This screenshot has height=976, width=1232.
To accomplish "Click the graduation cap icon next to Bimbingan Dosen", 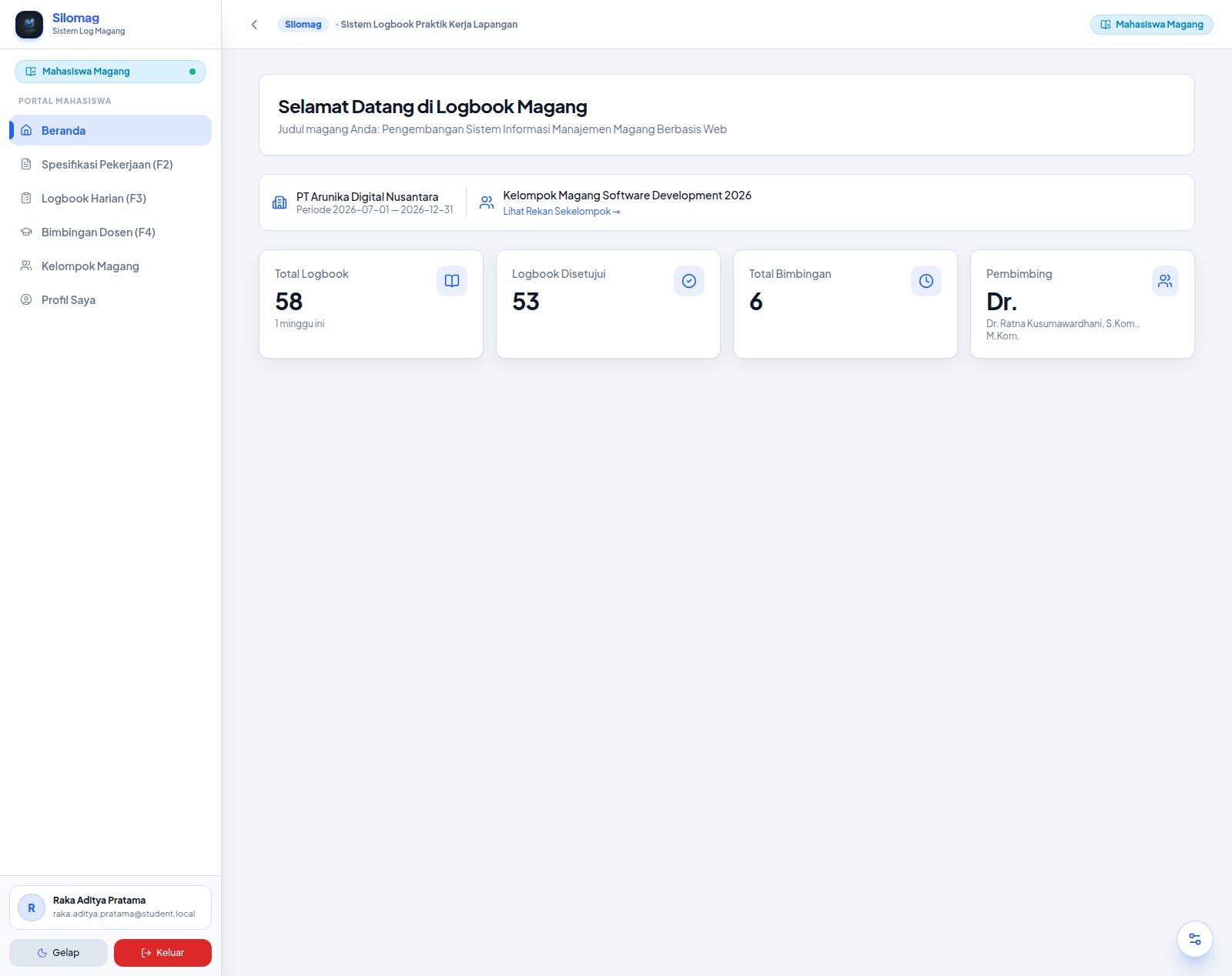I will [26, 232].
